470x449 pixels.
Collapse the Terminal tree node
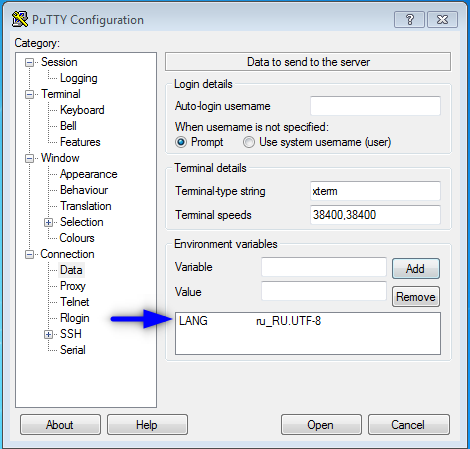pos(29,95)
